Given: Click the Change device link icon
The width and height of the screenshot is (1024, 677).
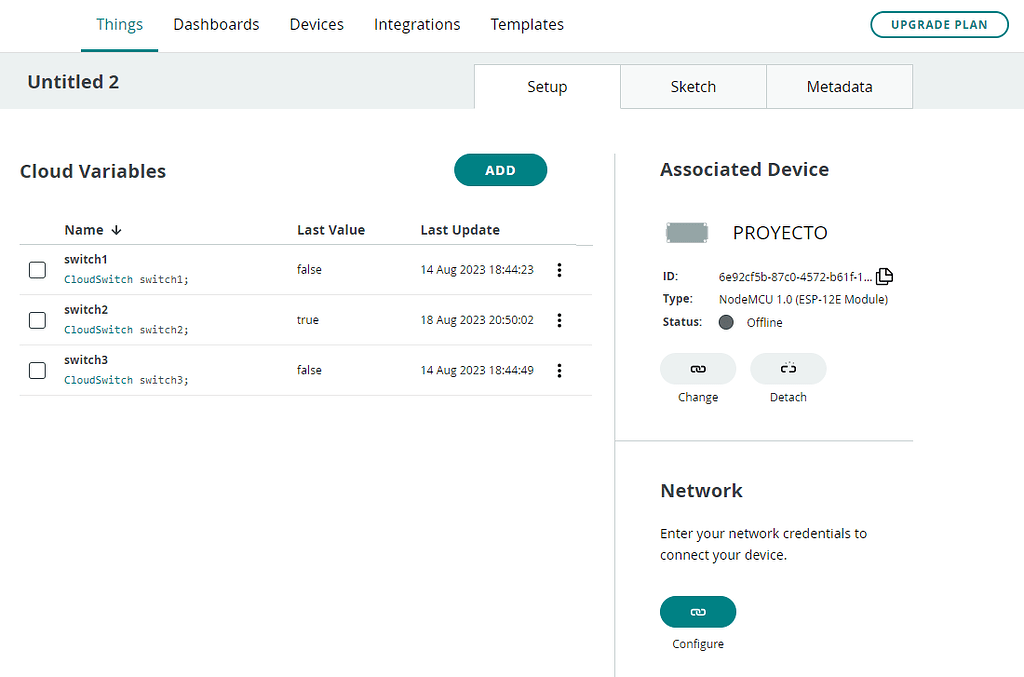Looking at the screenshot, I should pos(698,369).
